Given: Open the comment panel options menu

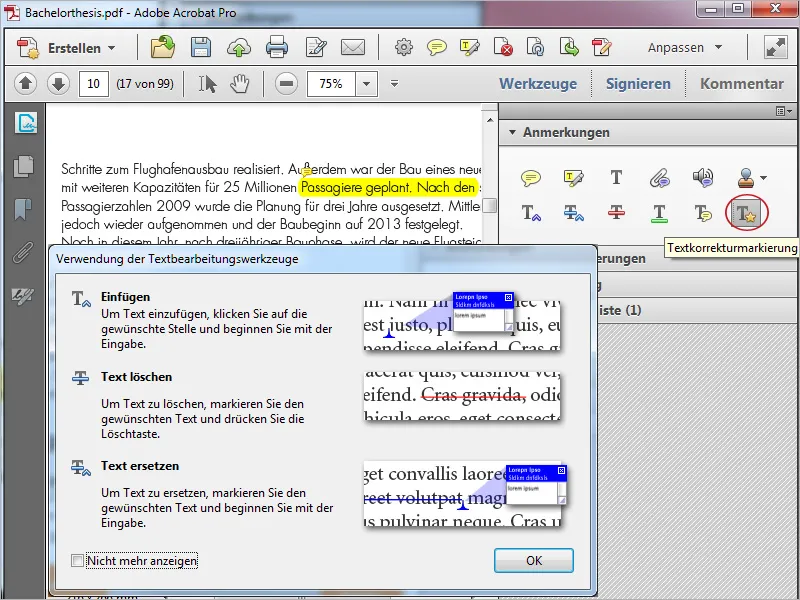Looking at the screenshot, I should (784, 111).
